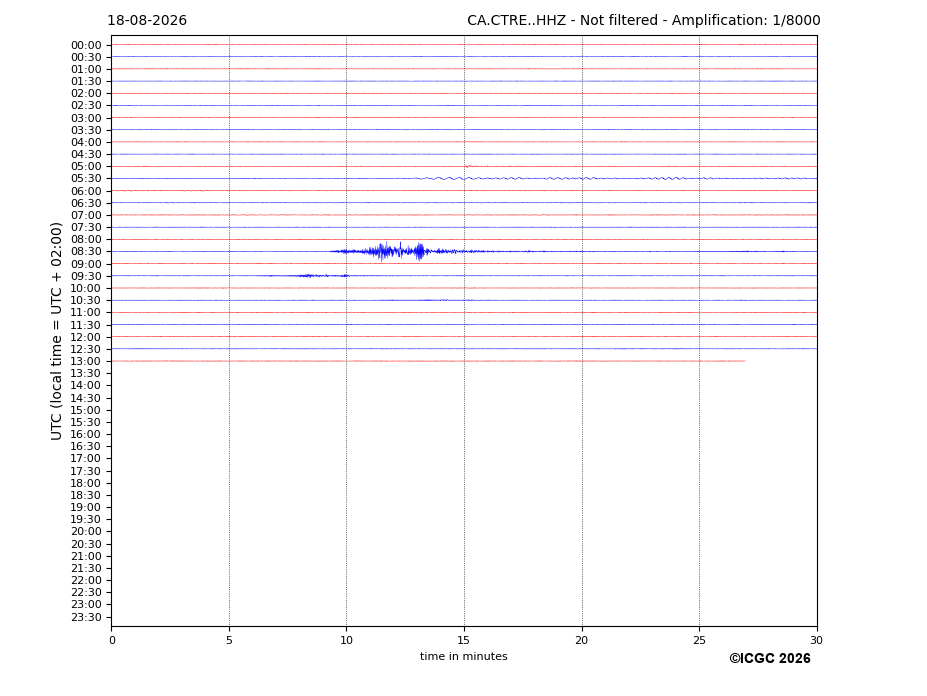Screen dimensions: 927x696
Task: Select the 23:30 time label
Action: coord(86,617)
